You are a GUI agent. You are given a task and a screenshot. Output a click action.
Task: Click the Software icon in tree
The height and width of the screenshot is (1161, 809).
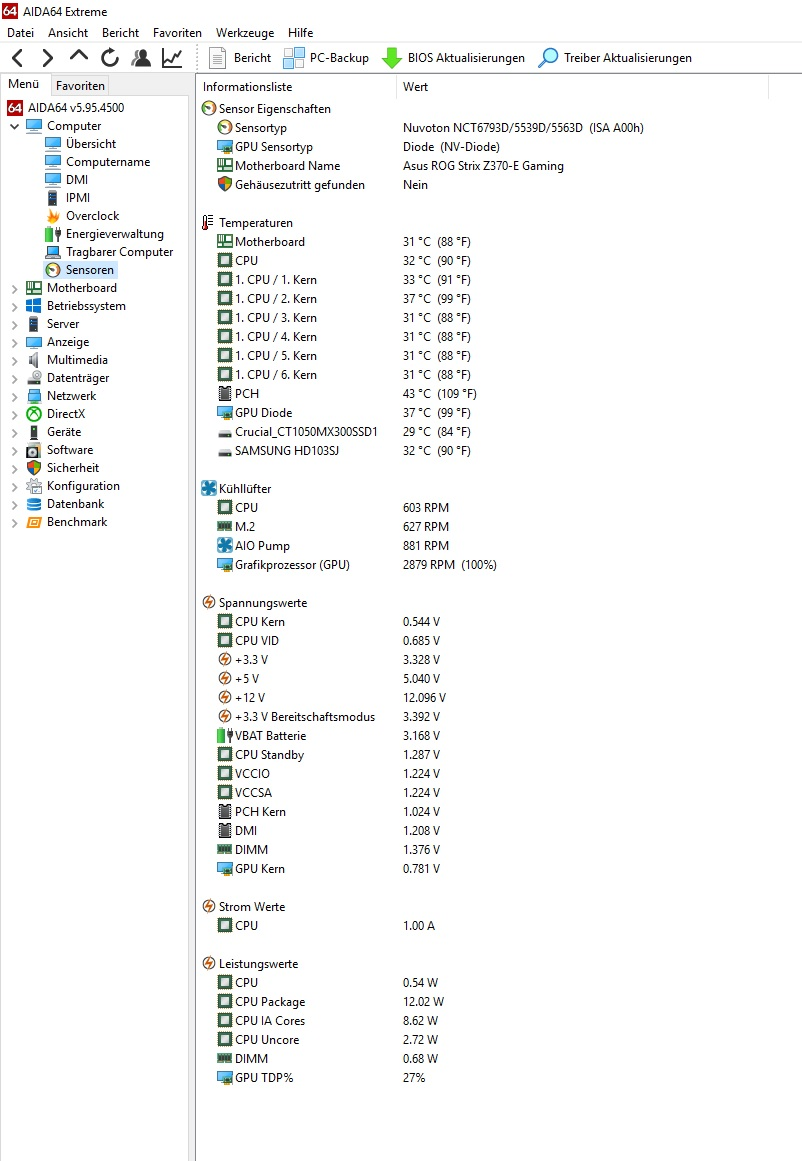click(34, 450)
